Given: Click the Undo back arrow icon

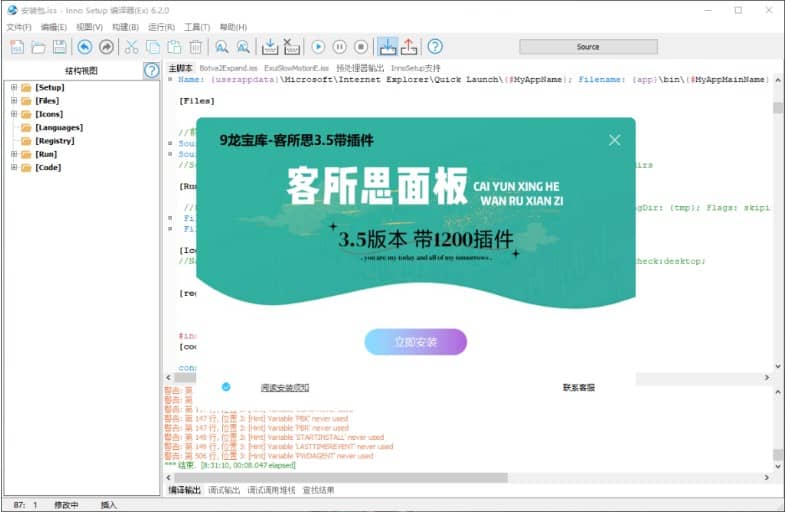Looking at the screenshot, I should click(85, 47).
